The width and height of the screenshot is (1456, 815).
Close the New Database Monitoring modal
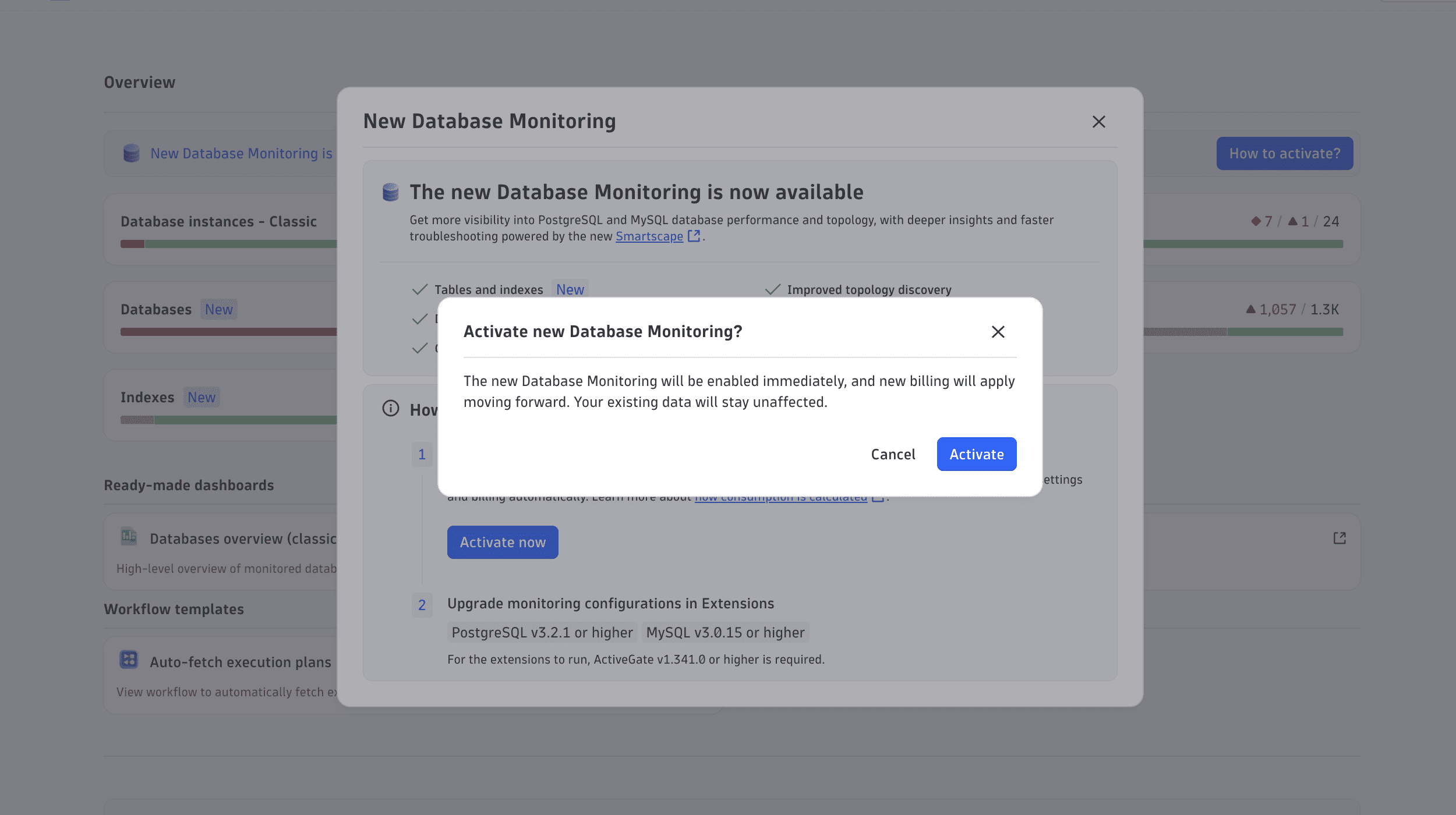click(x=1098, y=122)
